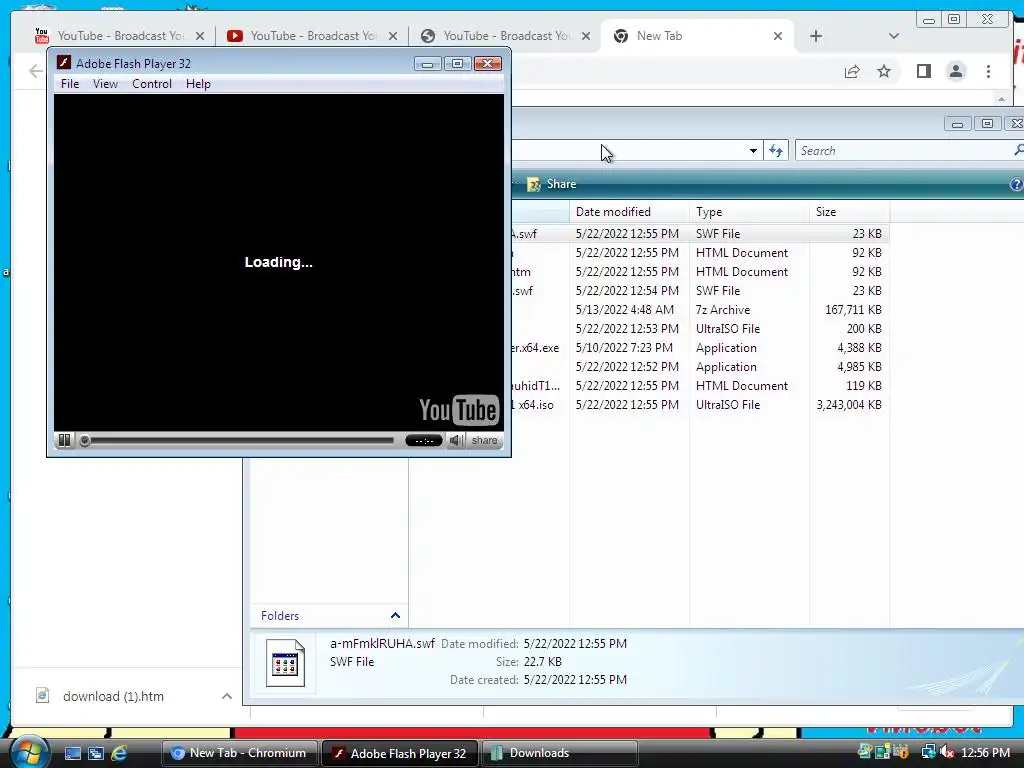Launch Internet Explorer from quick launch
The height and width of the screenshot is (768, 1024).
click(119, 753)
